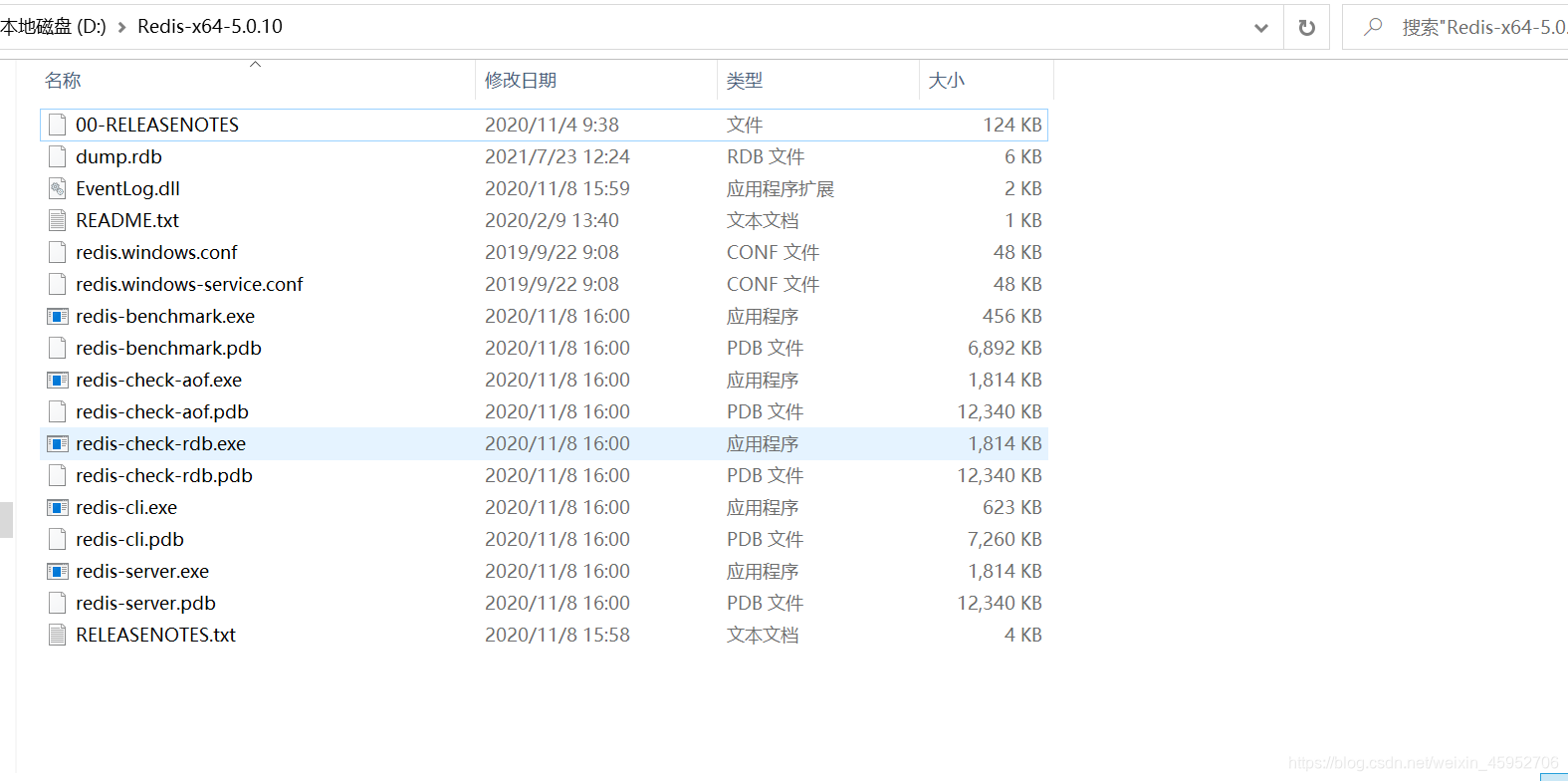This screenshot has height=781, width=1568.
Task: Select the redis-server.pdb file name
Action: [145, 603]
